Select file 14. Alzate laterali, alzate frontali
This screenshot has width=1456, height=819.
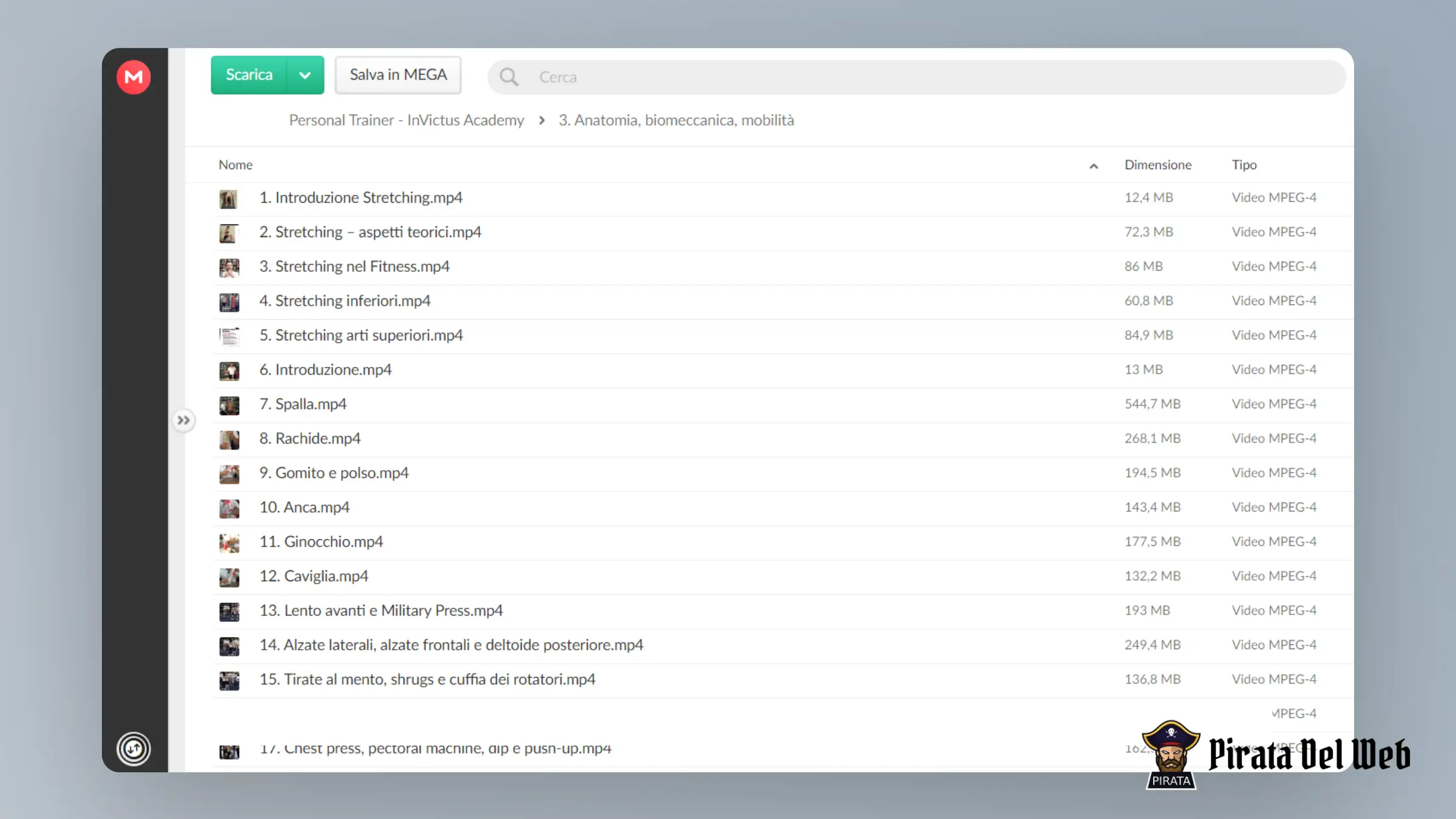pyautogui.click(x=451, y=645)
